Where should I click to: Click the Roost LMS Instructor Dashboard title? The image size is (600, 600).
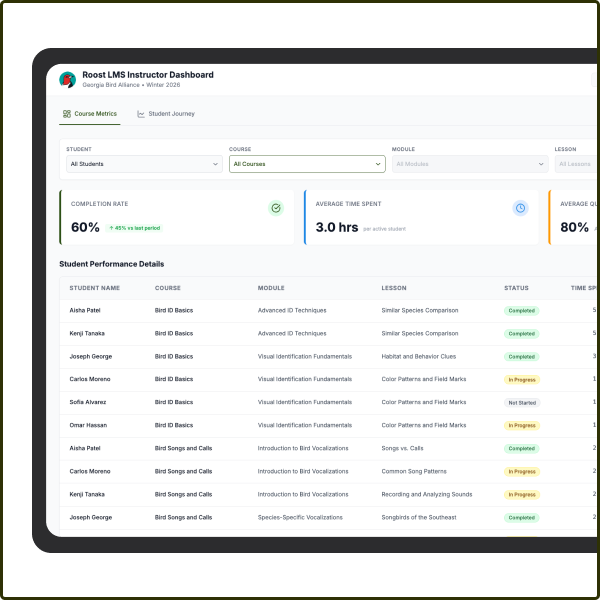(148, 75)
